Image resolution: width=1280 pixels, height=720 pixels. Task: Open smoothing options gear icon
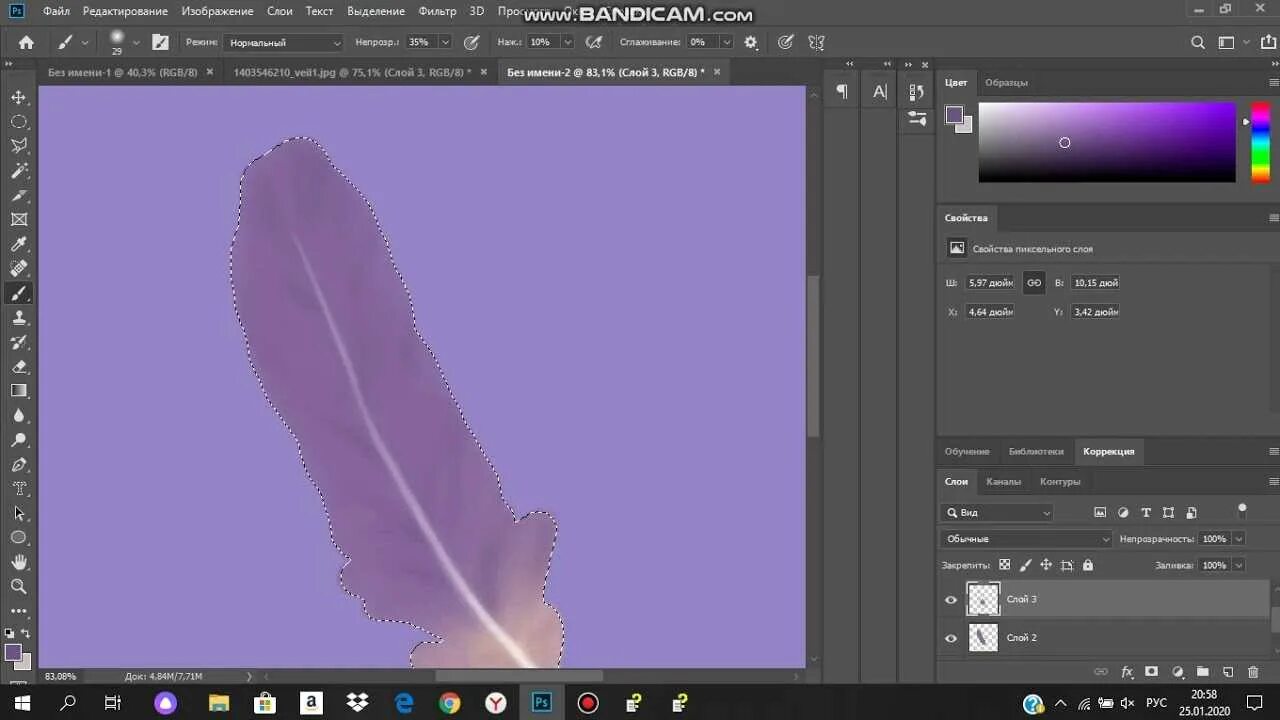tap(751, 42)
